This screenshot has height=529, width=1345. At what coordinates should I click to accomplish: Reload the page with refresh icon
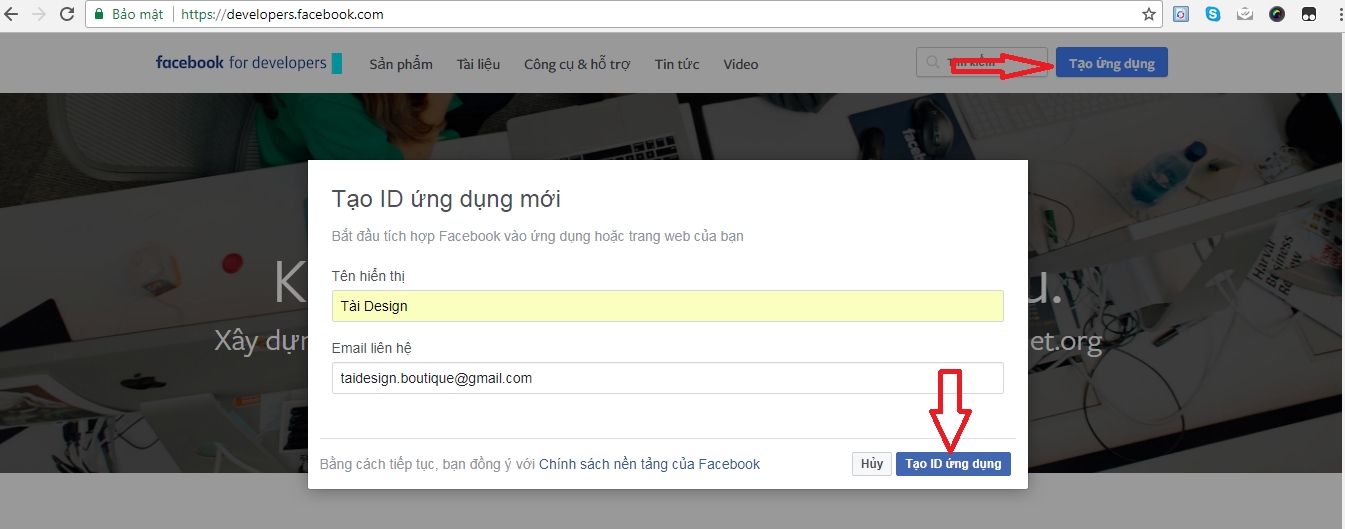(x=67, y=15)
